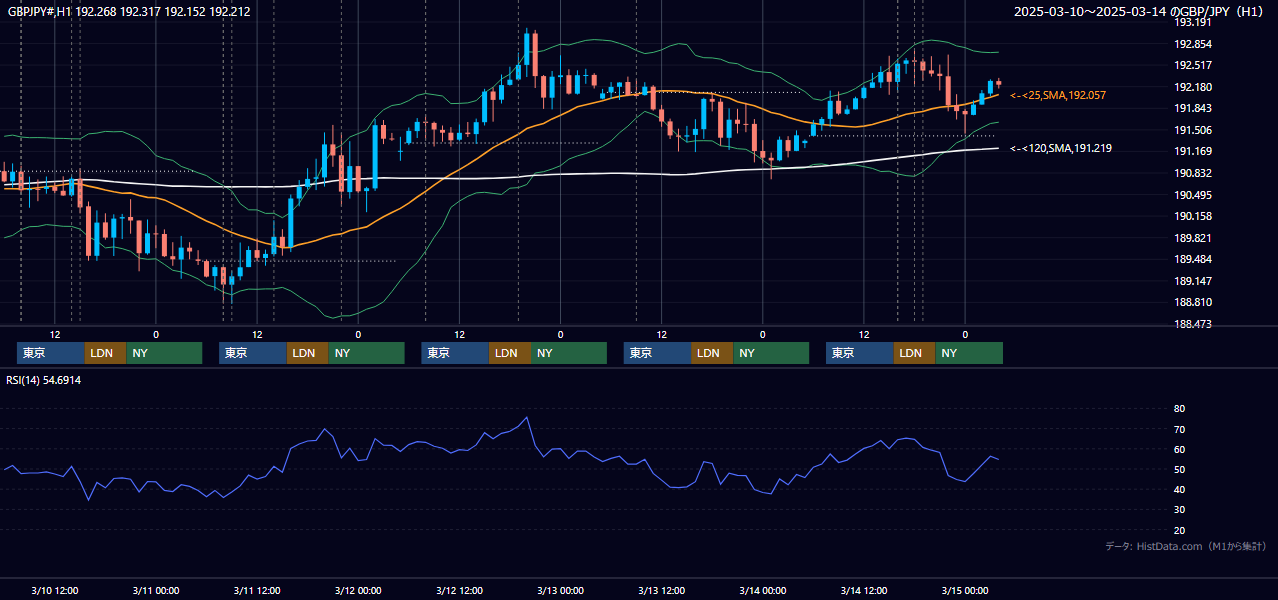Click the 3/14 00:00 time axis label
Image resolution: width=1278 pixels, height=600 pixels.
point(762,590)
